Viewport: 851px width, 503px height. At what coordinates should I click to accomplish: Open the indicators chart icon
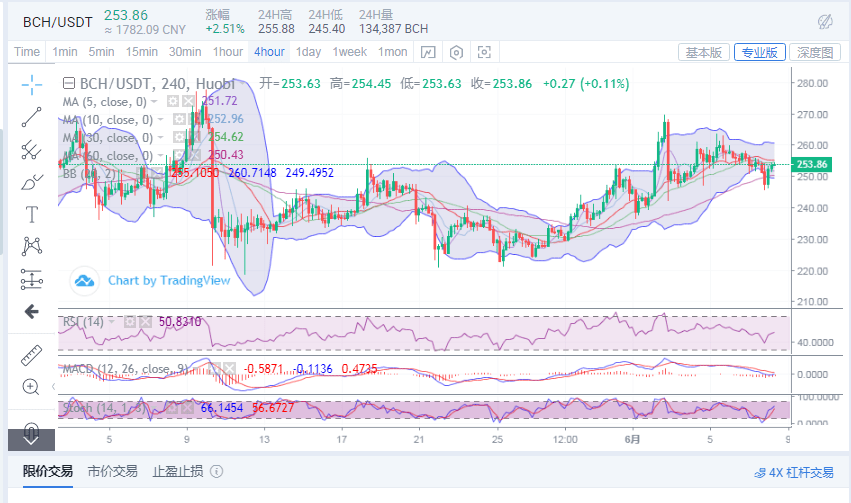coord(428,52)
